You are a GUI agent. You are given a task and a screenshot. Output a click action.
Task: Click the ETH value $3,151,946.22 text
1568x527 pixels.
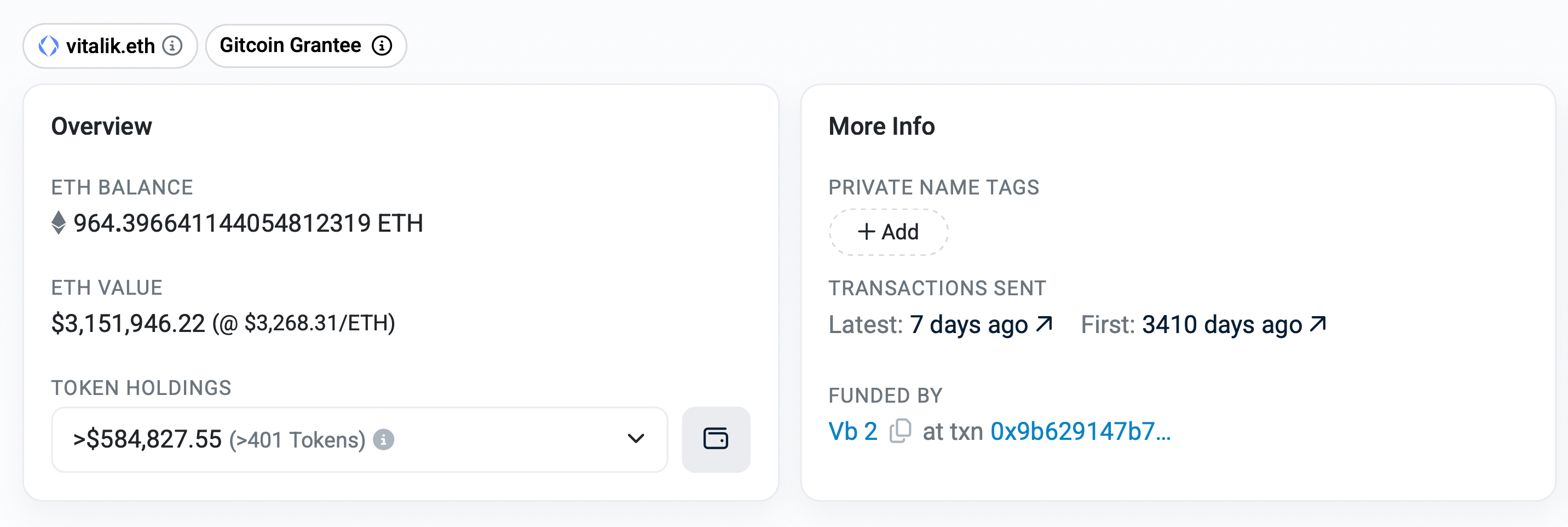point(129,324)
